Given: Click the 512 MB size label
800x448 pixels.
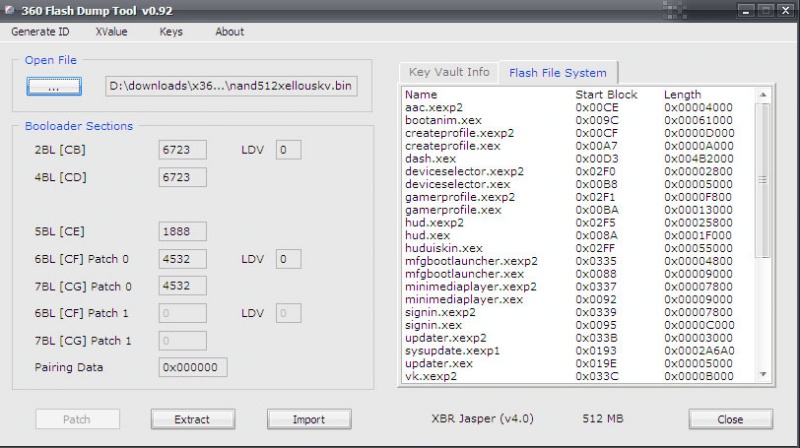Looking at the screenshot, I should point(603,419).
